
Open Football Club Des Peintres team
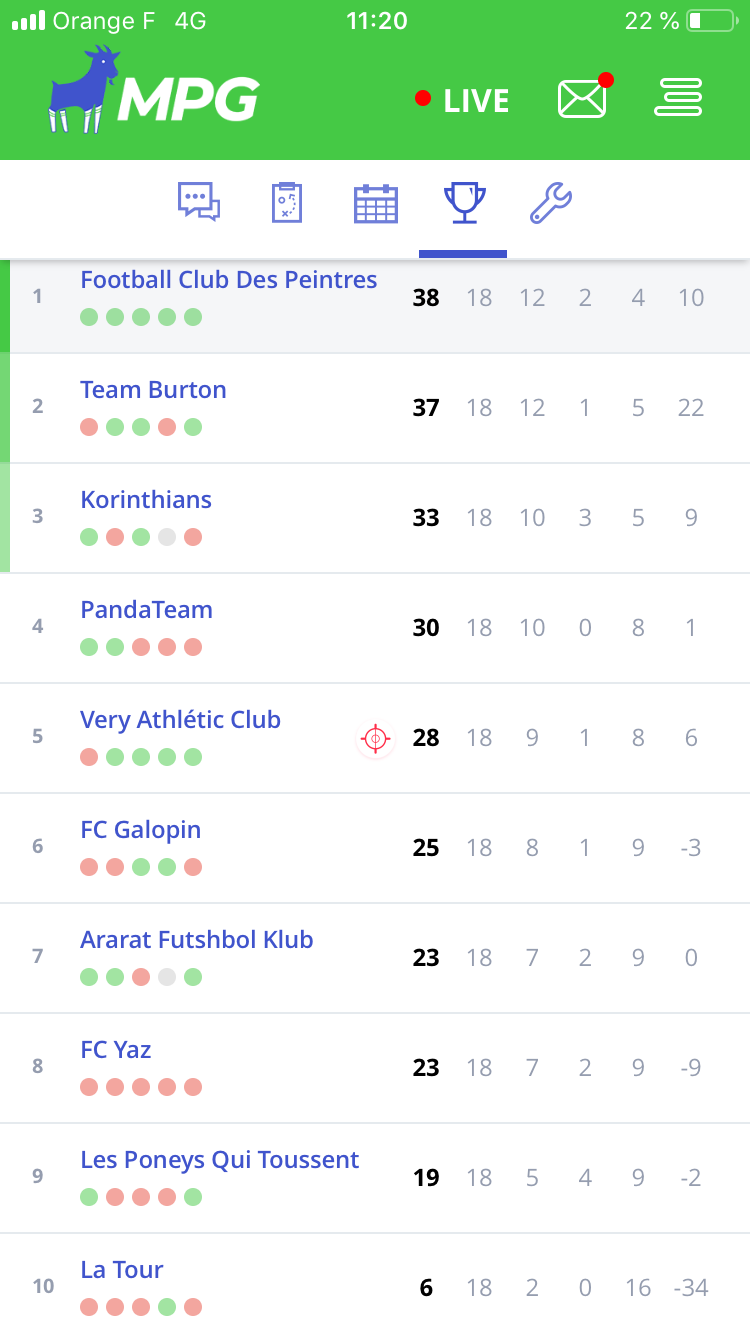pos(229,280)
